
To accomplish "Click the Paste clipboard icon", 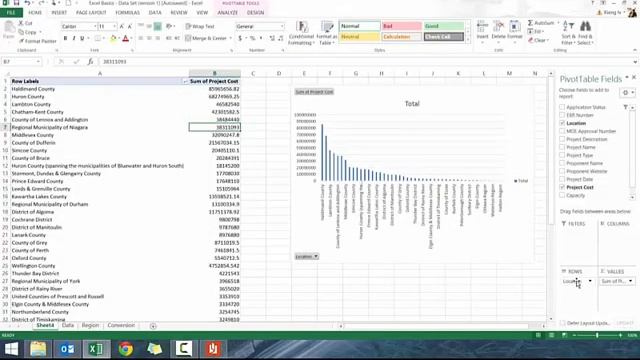I will 9,28.
